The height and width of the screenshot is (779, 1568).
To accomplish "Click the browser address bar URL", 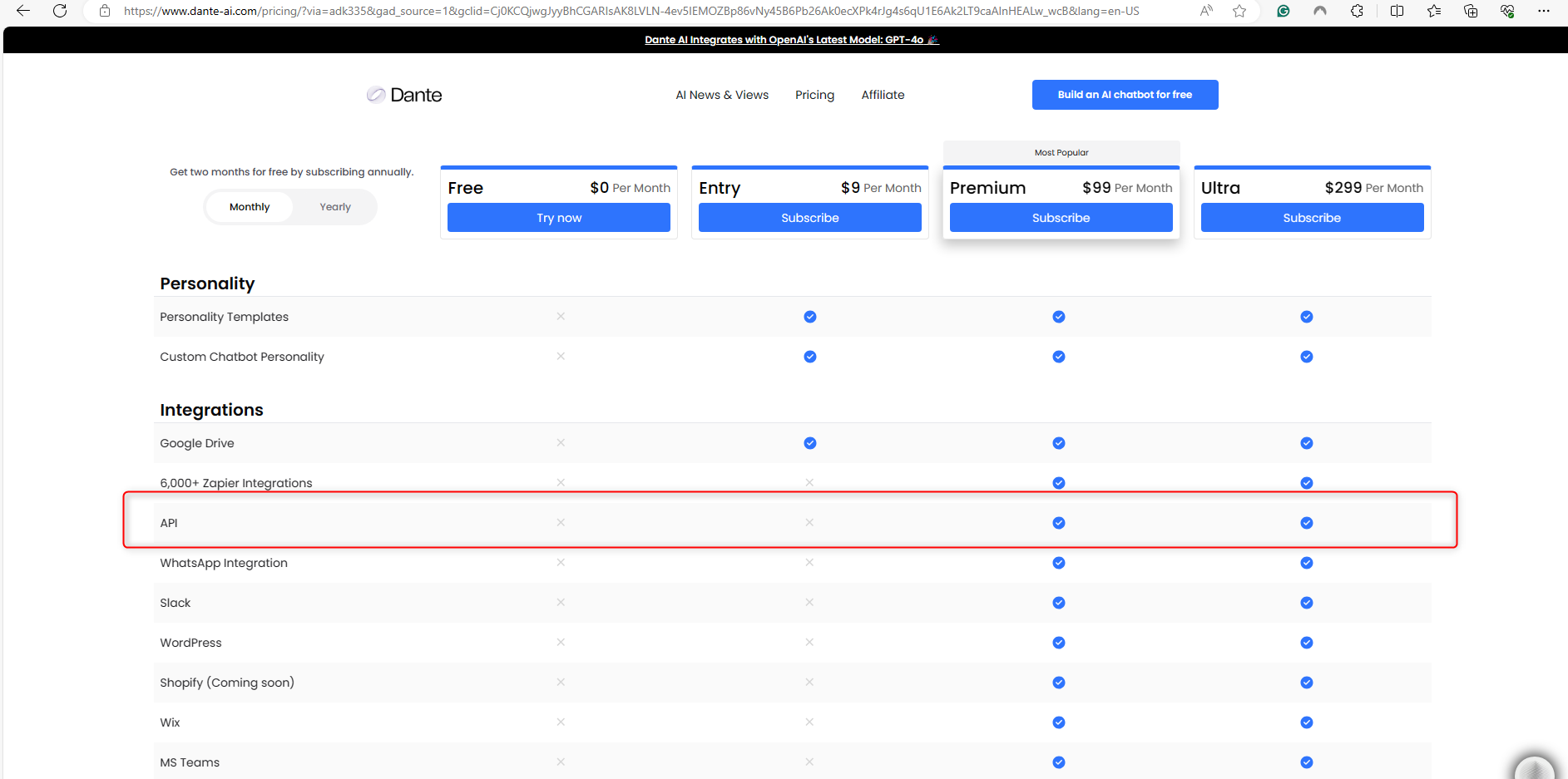I will pos(631,11).
